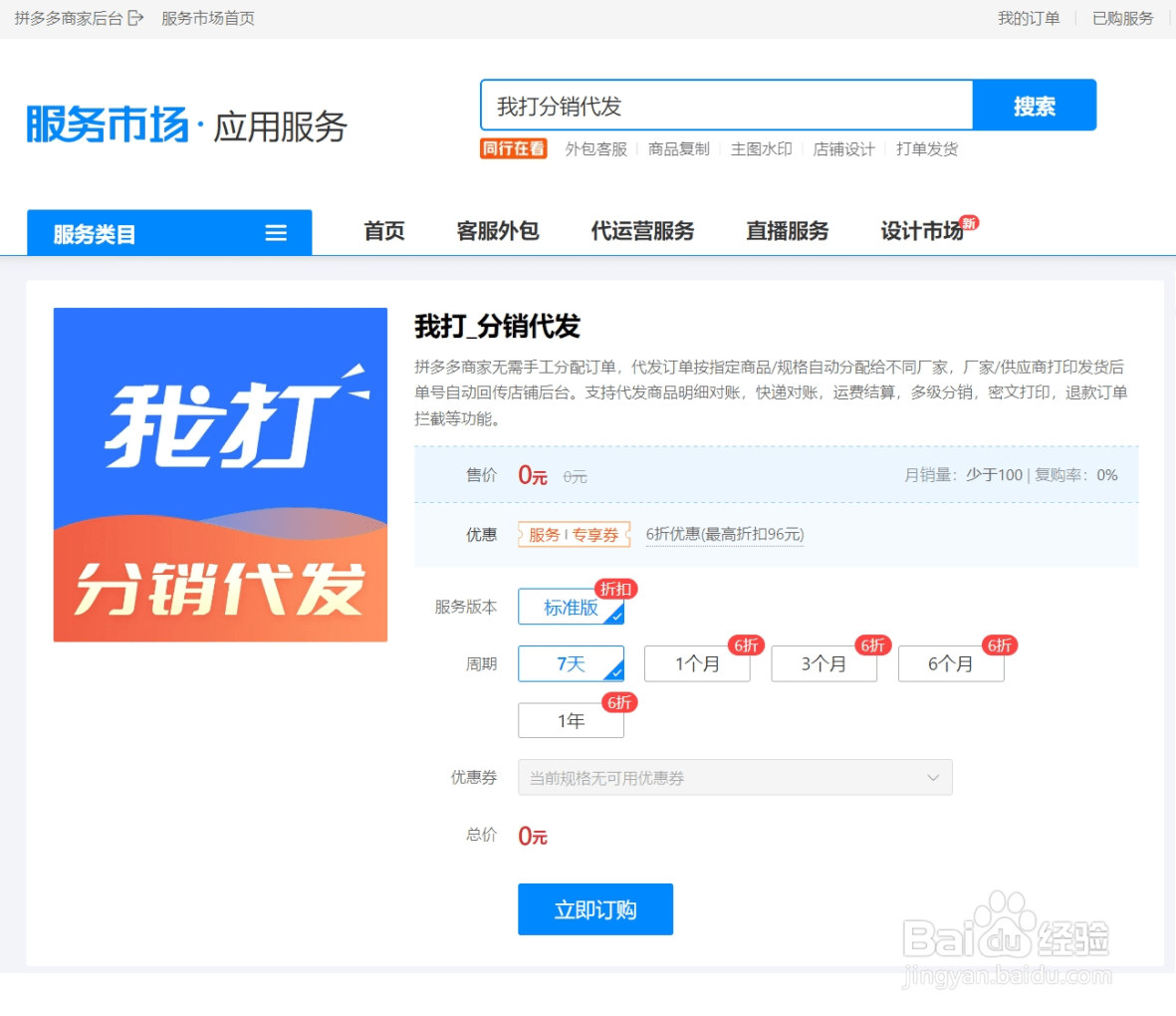
Task: Click the 打单发货 suggested search
Action: [927, 149]
